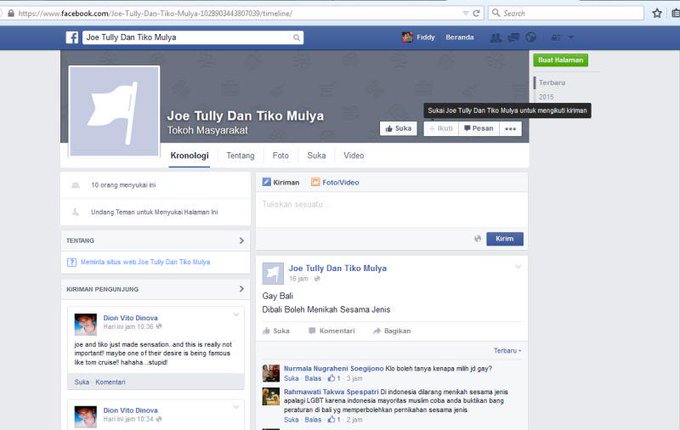Click the 16 jam timestamp
680x430 pixels.
[x=298, y=279]
